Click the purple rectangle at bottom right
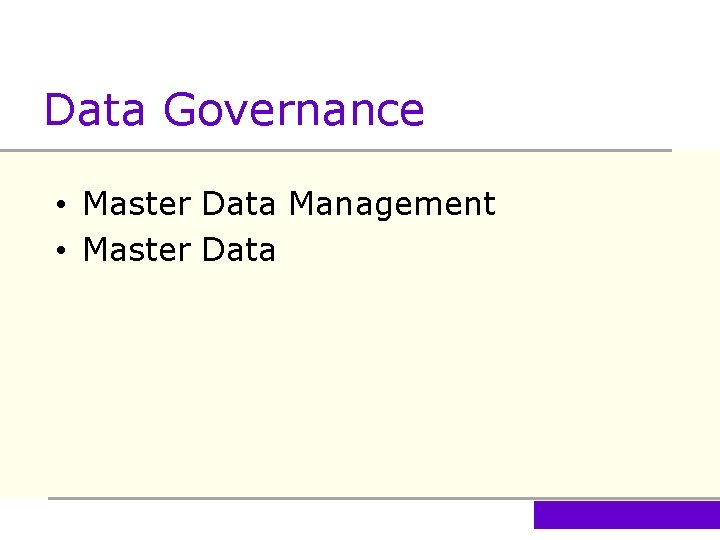720x540 pixels. (626, 514)
